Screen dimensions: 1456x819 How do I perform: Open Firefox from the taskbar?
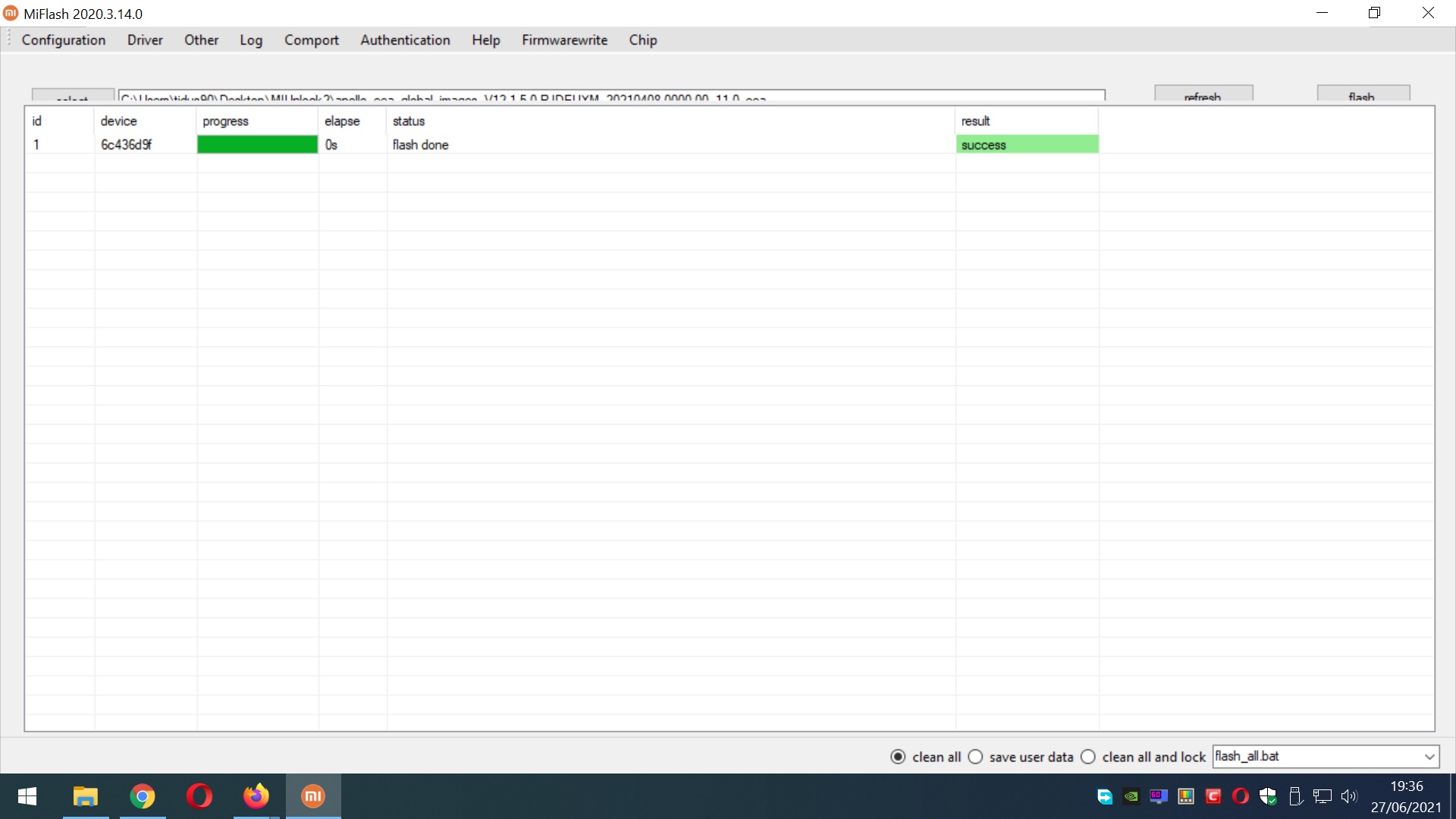tap(256, 796)
